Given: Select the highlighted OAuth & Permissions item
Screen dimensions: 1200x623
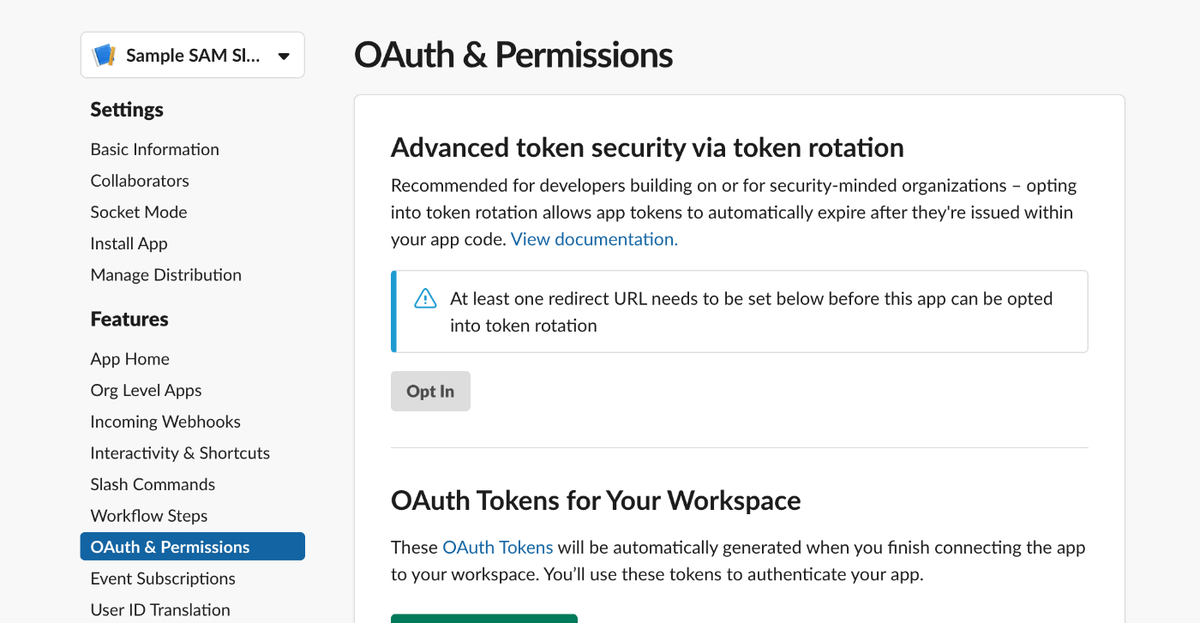Looking at the screenshot, I should [x=170, y=547].
